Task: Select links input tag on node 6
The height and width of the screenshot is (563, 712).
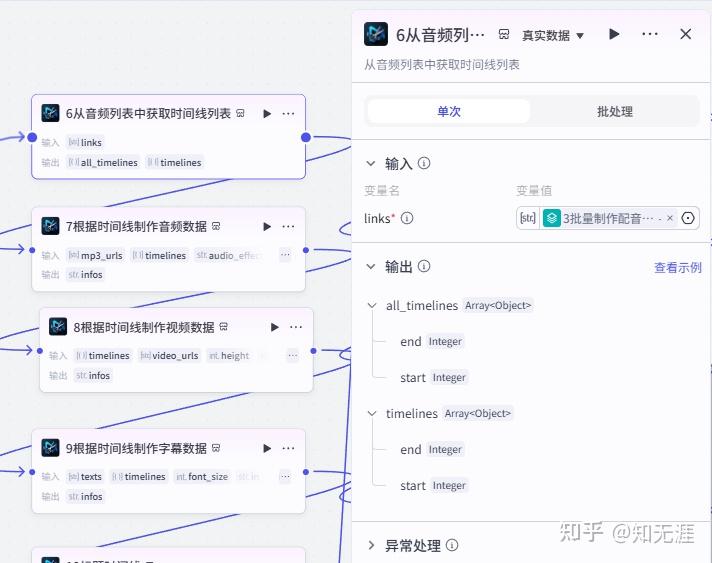Action: click(x=85, y=143)
